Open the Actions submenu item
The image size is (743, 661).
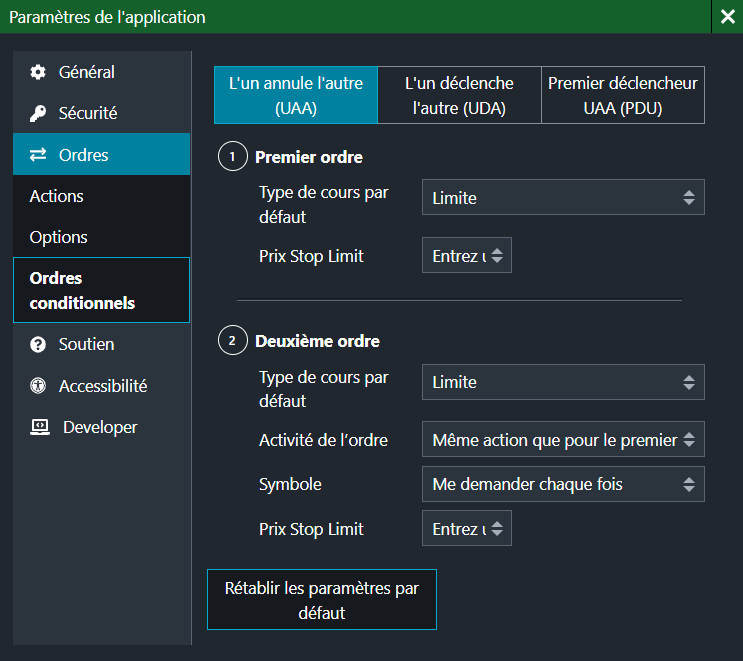point(57,196)
